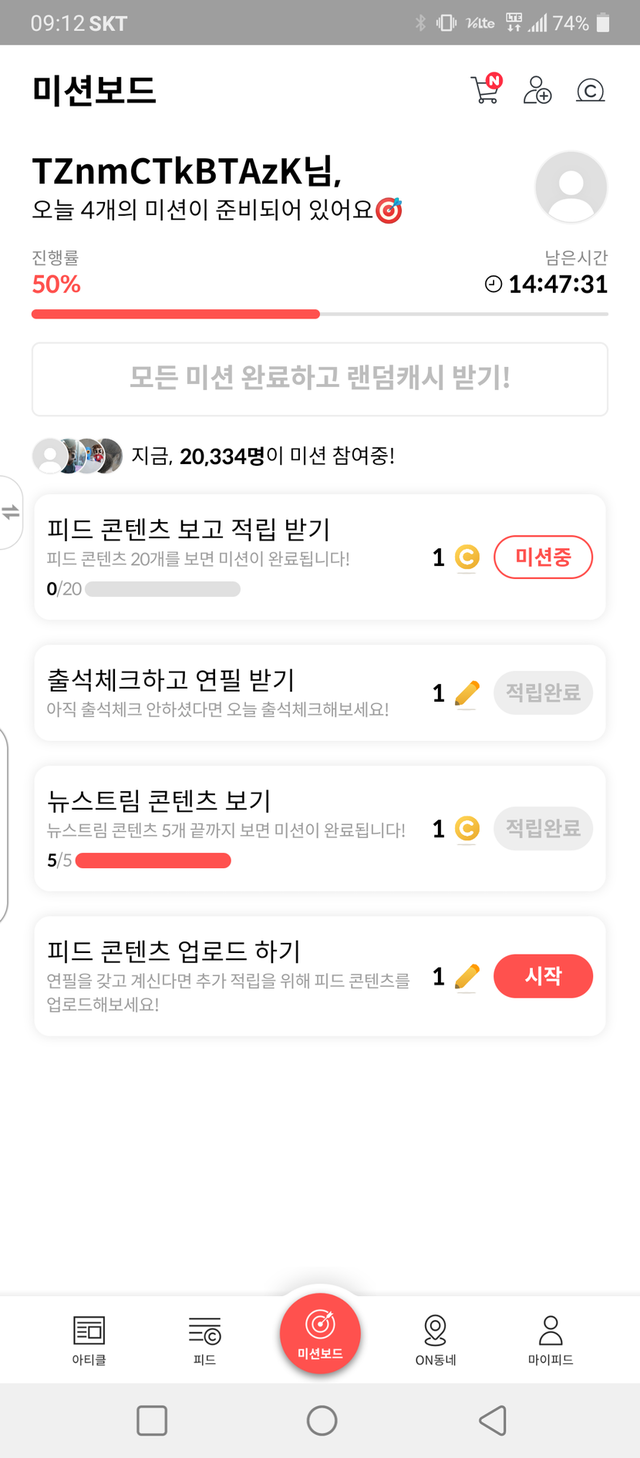Open the ON동네 tab
640x1458 pixels.
[x=435, y=1339]
